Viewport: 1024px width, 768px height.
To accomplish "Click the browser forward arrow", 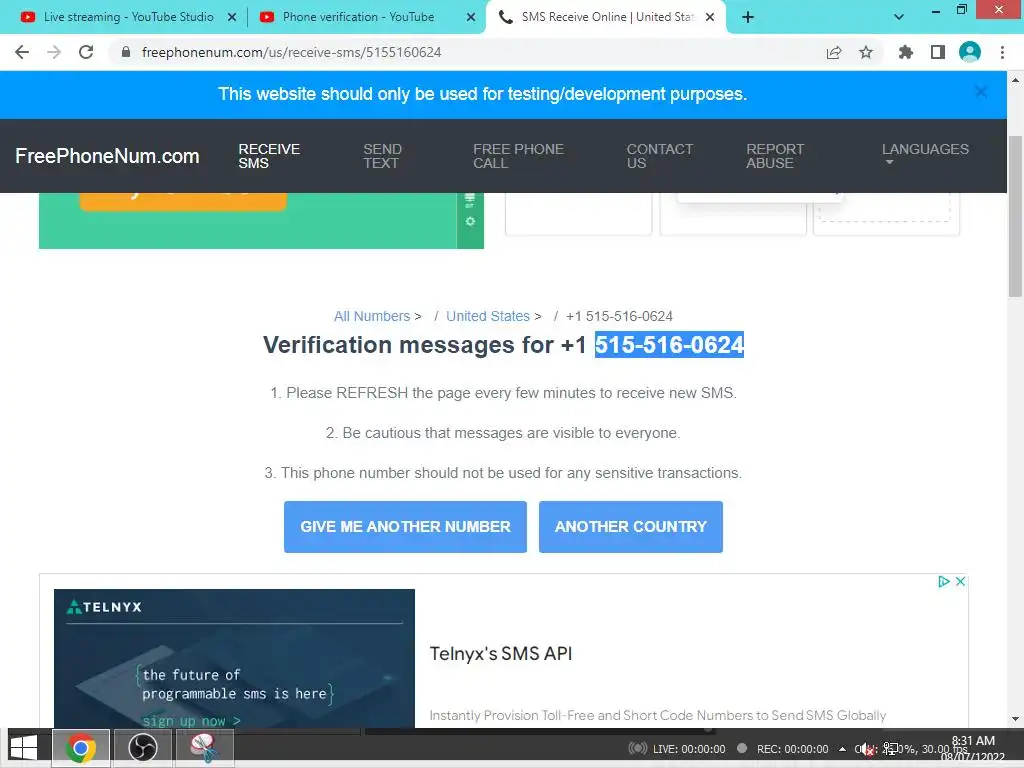I will click(x=54, y=52).
